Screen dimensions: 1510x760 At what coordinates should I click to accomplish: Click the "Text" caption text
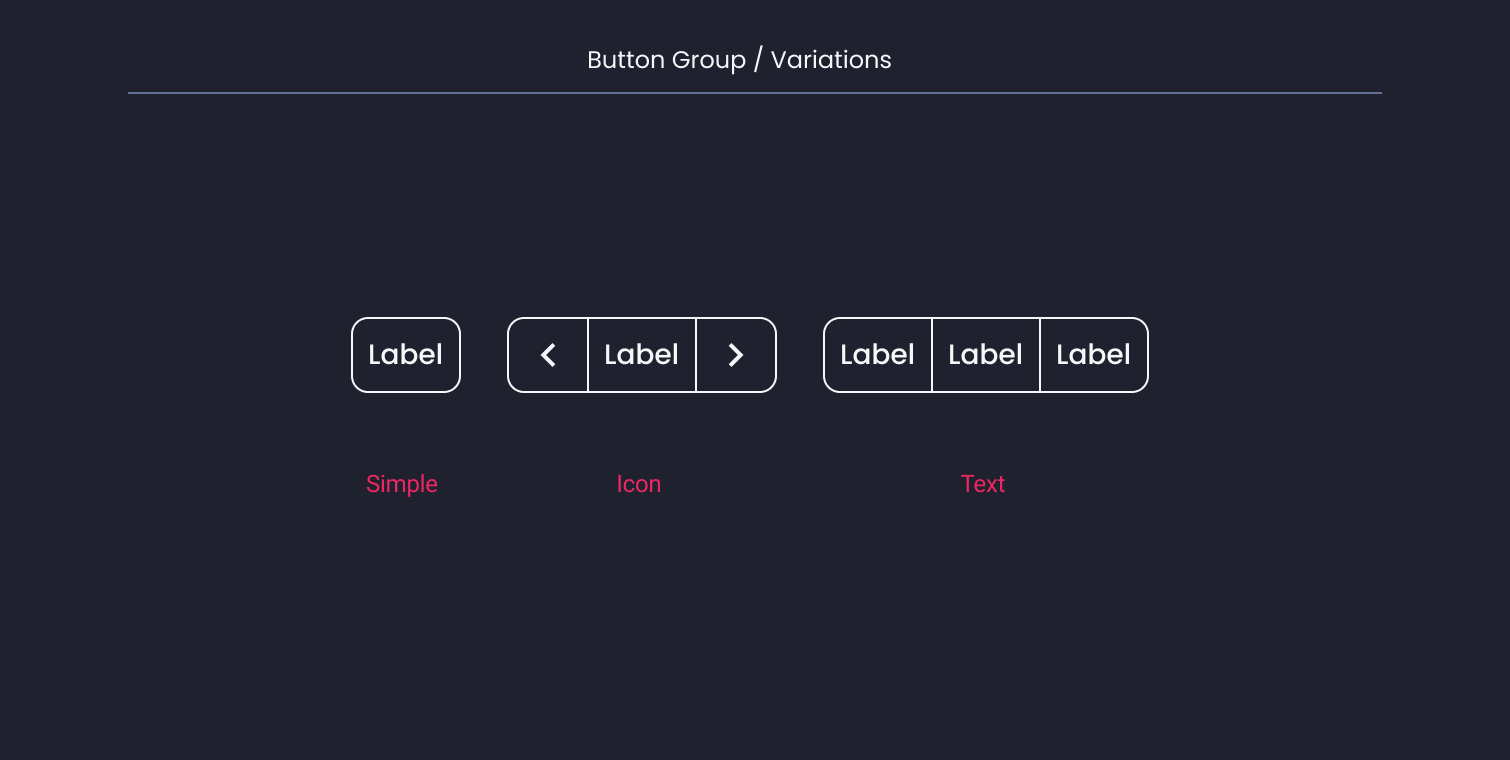(983, 484)
